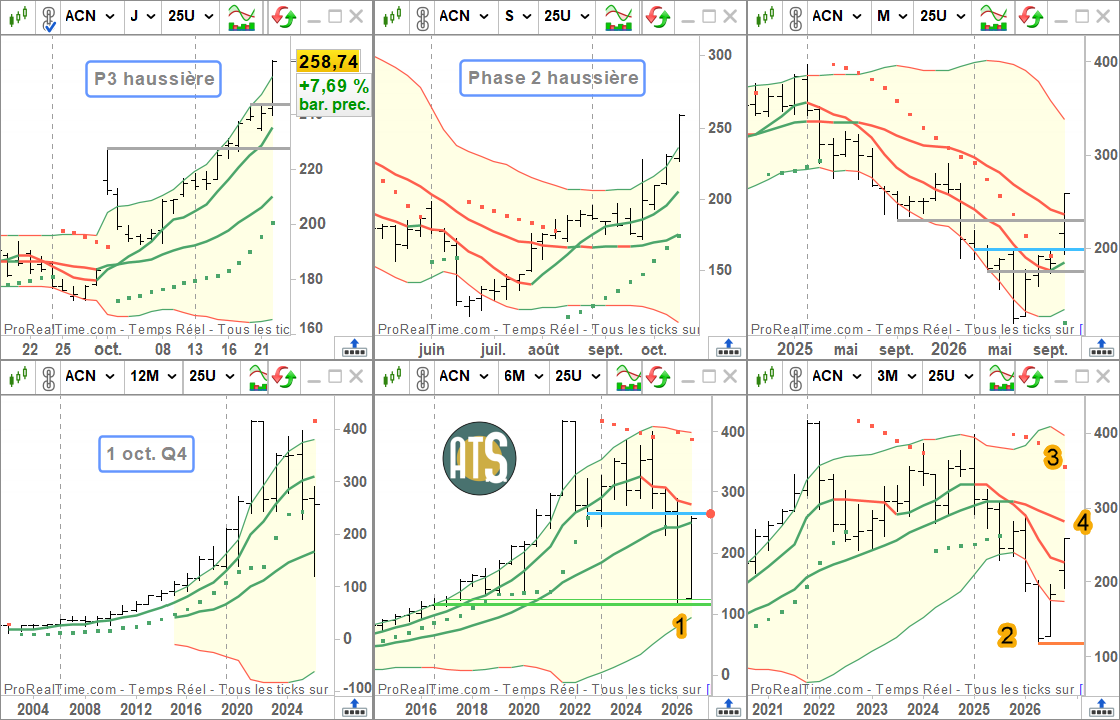1120x720 pixels.
Task: Open chart style icon in the 3M panel
Action: click(766, 376)
